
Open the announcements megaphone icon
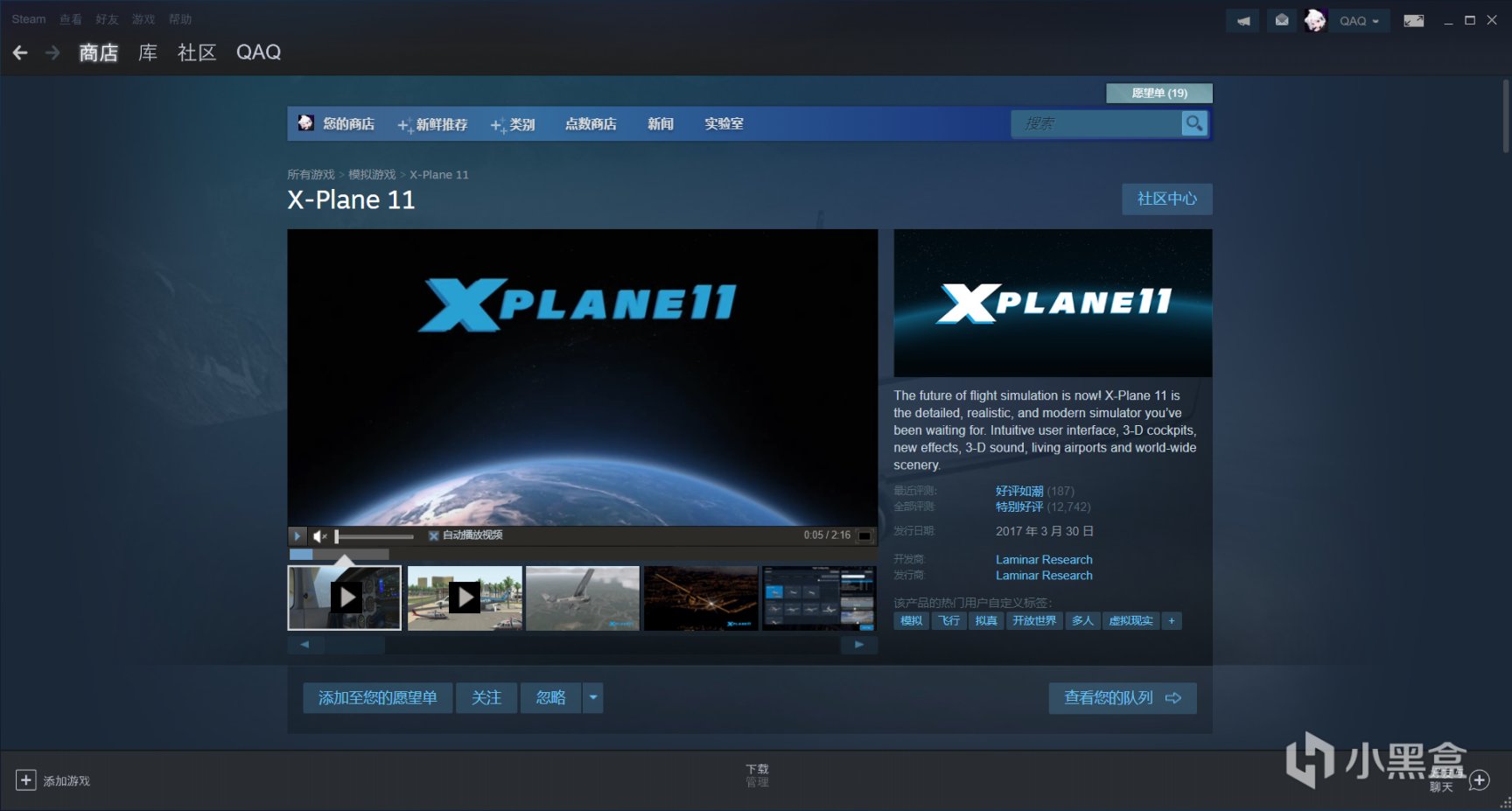pyautogui.click(x=1242, y=20)
